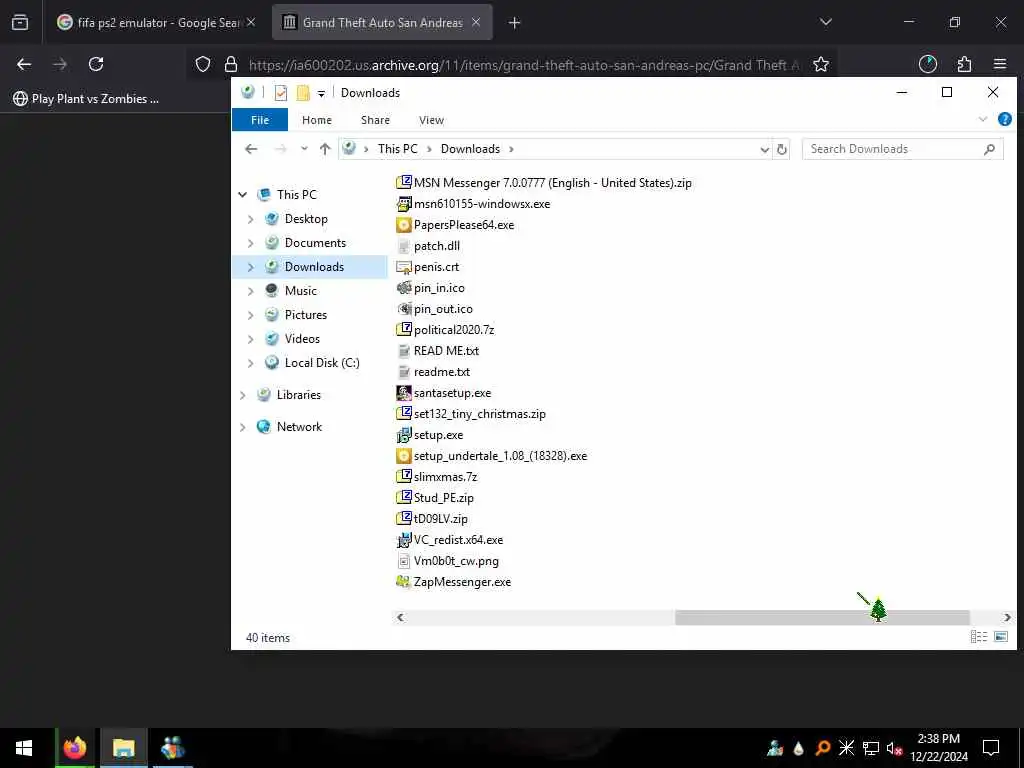Open the View ribbon tab
This screenshot has height=768, width=1024.
(x=431, y=120)
